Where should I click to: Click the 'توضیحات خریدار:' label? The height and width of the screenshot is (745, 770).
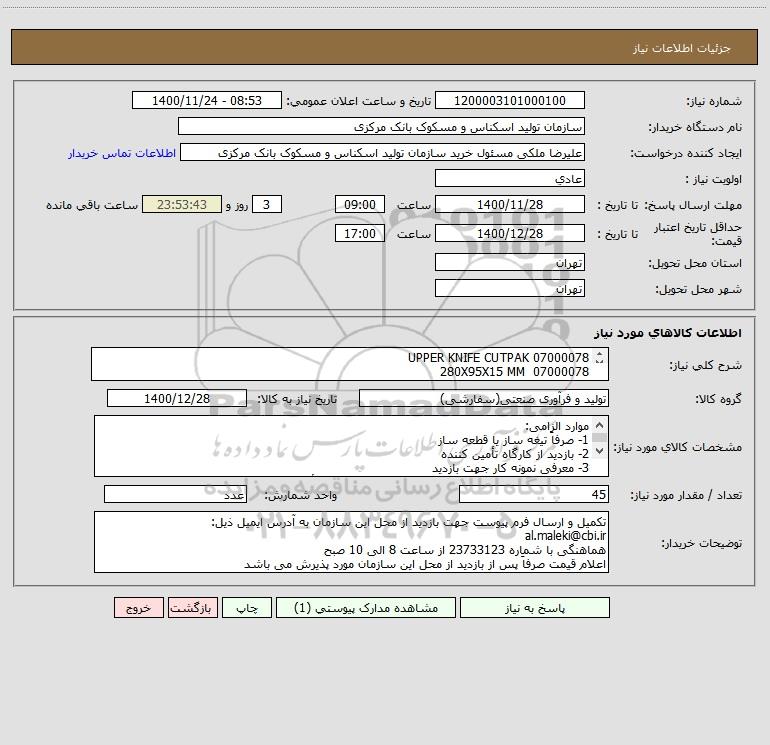701,543
